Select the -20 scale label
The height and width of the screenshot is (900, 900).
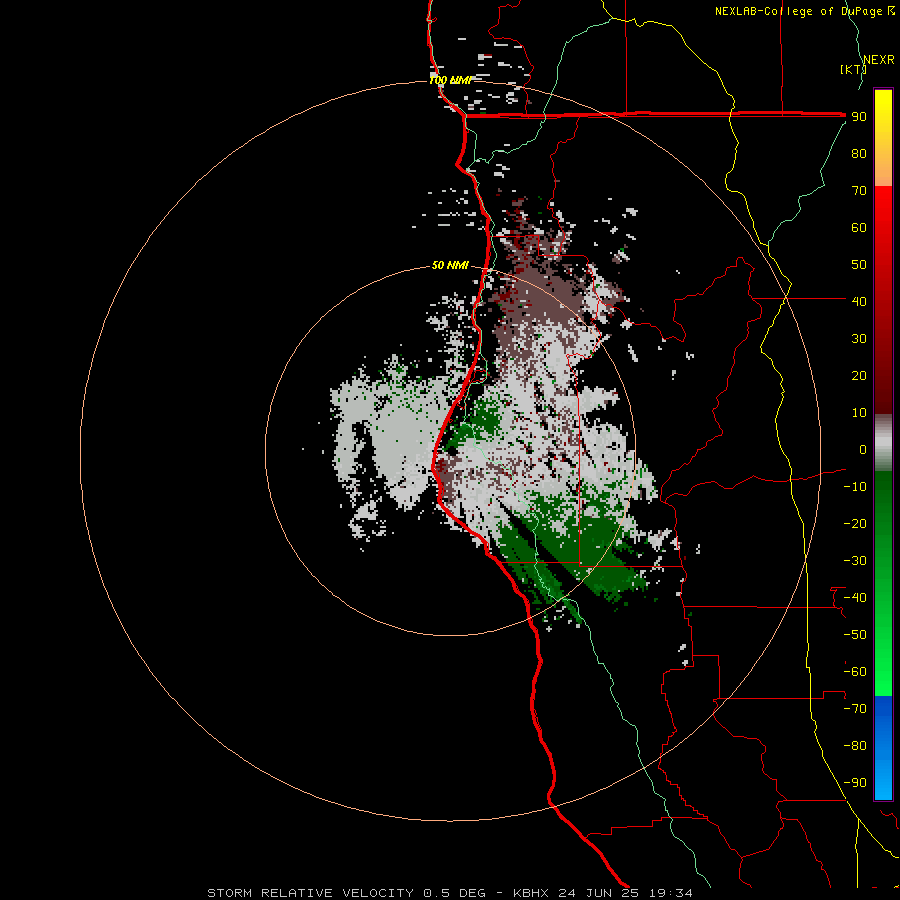pyautogui.click(x=855, y=523)
